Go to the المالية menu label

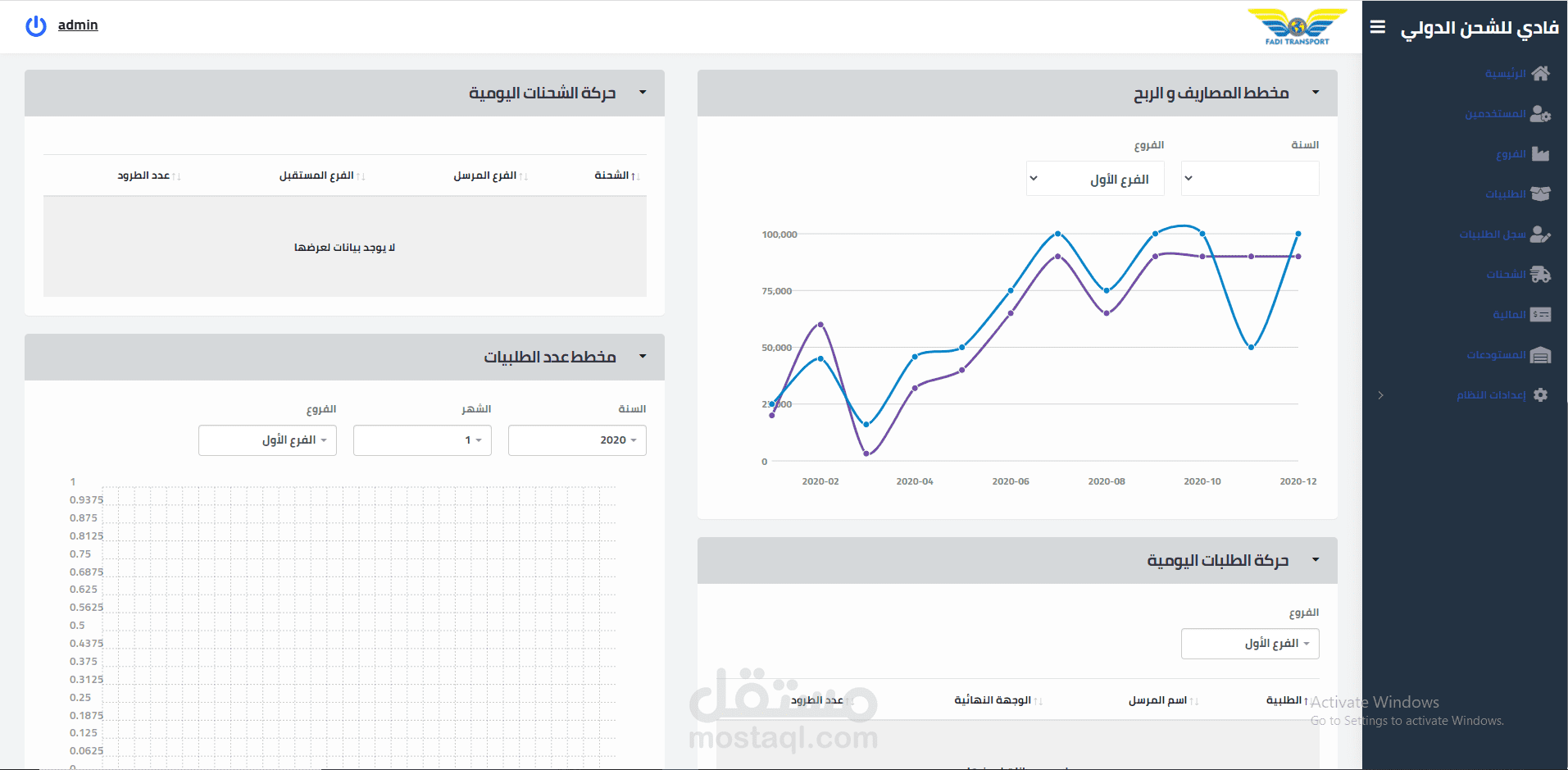1509,315
